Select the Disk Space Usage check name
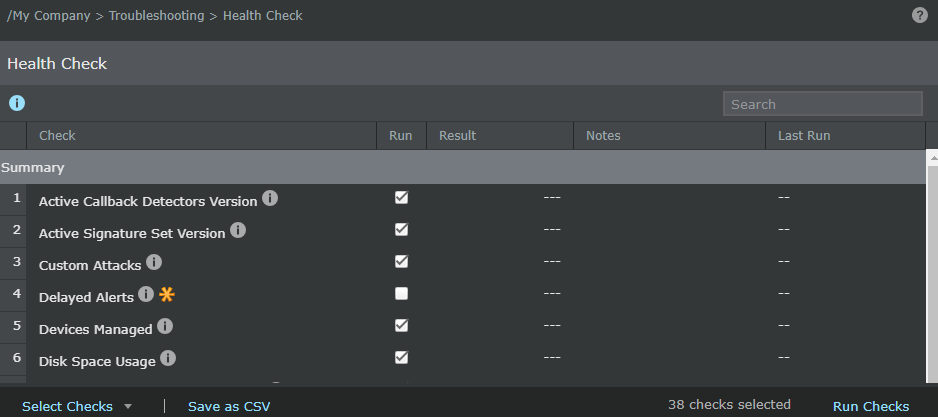 [97, 361]
